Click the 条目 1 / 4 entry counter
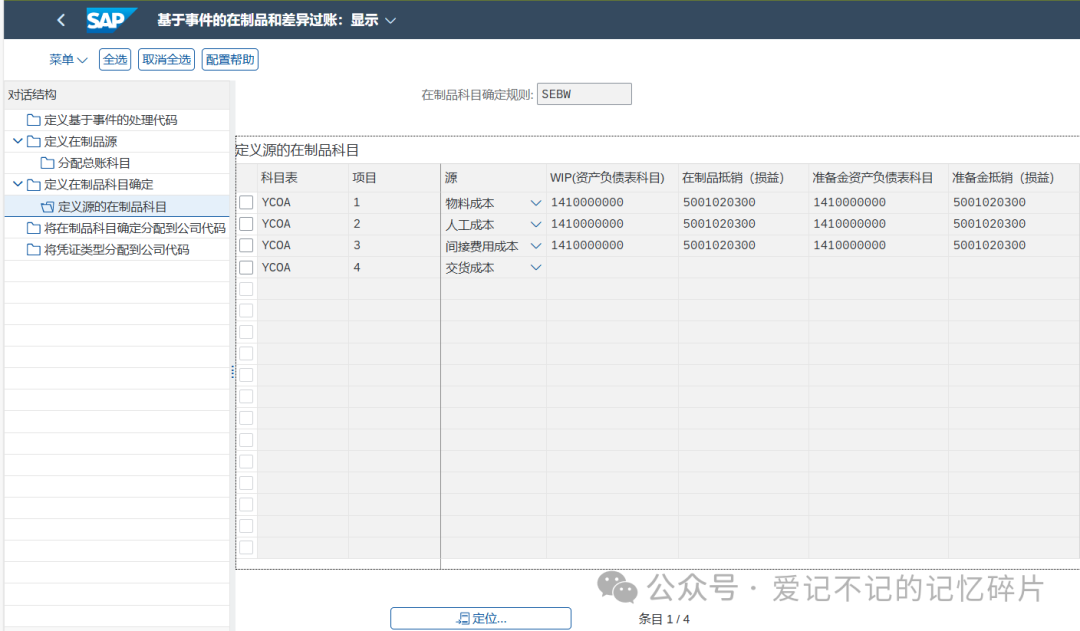 coord(664,619)
